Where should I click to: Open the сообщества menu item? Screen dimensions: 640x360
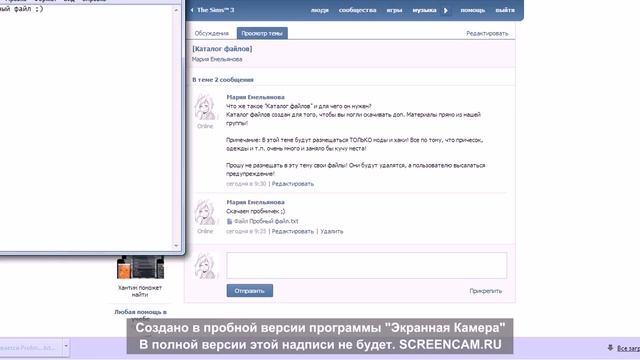click(357, 10)
